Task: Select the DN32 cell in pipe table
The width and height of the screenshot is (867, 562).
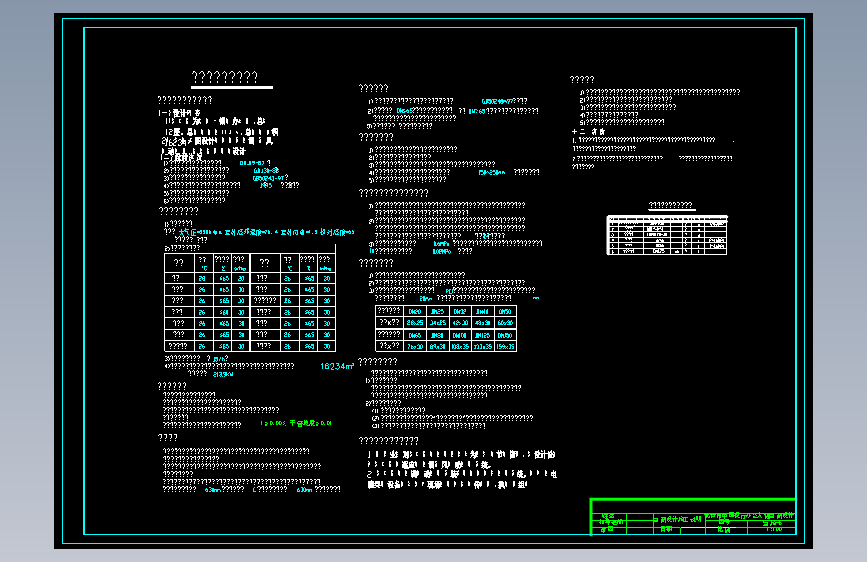Action: coord(460,311)
